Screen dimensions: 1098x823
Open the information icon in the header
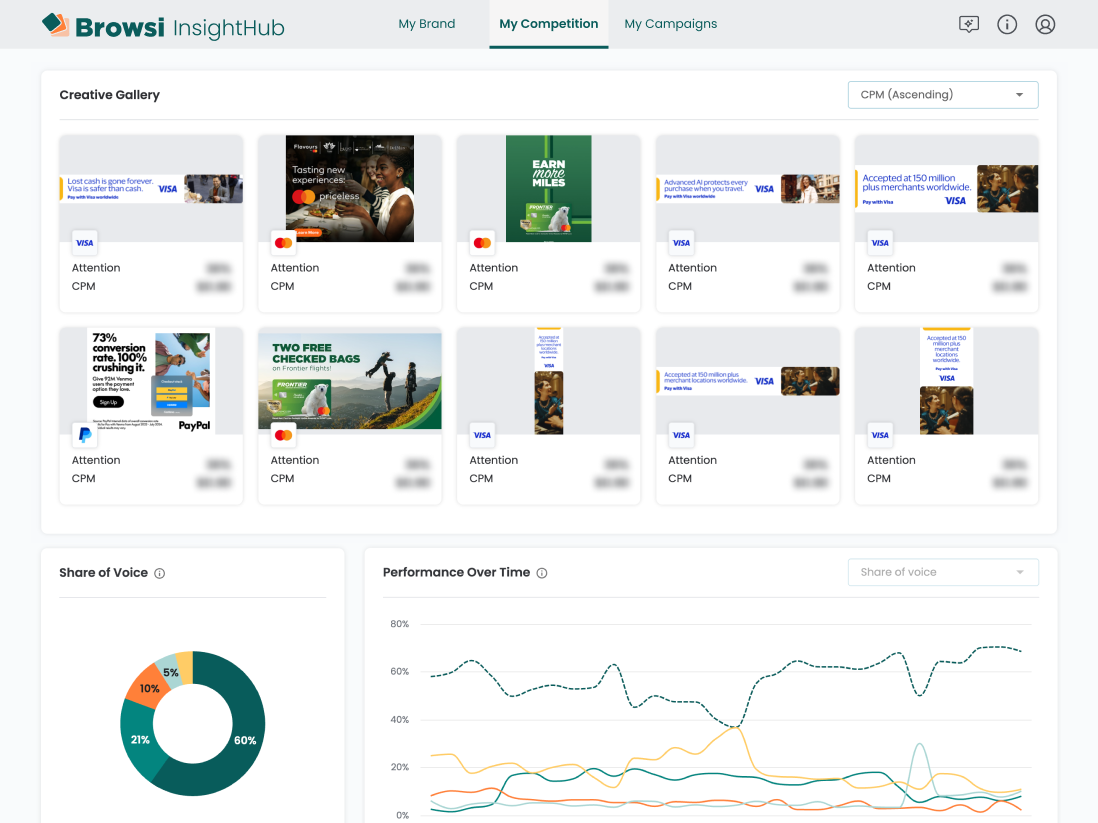(x=1007, y=25)
